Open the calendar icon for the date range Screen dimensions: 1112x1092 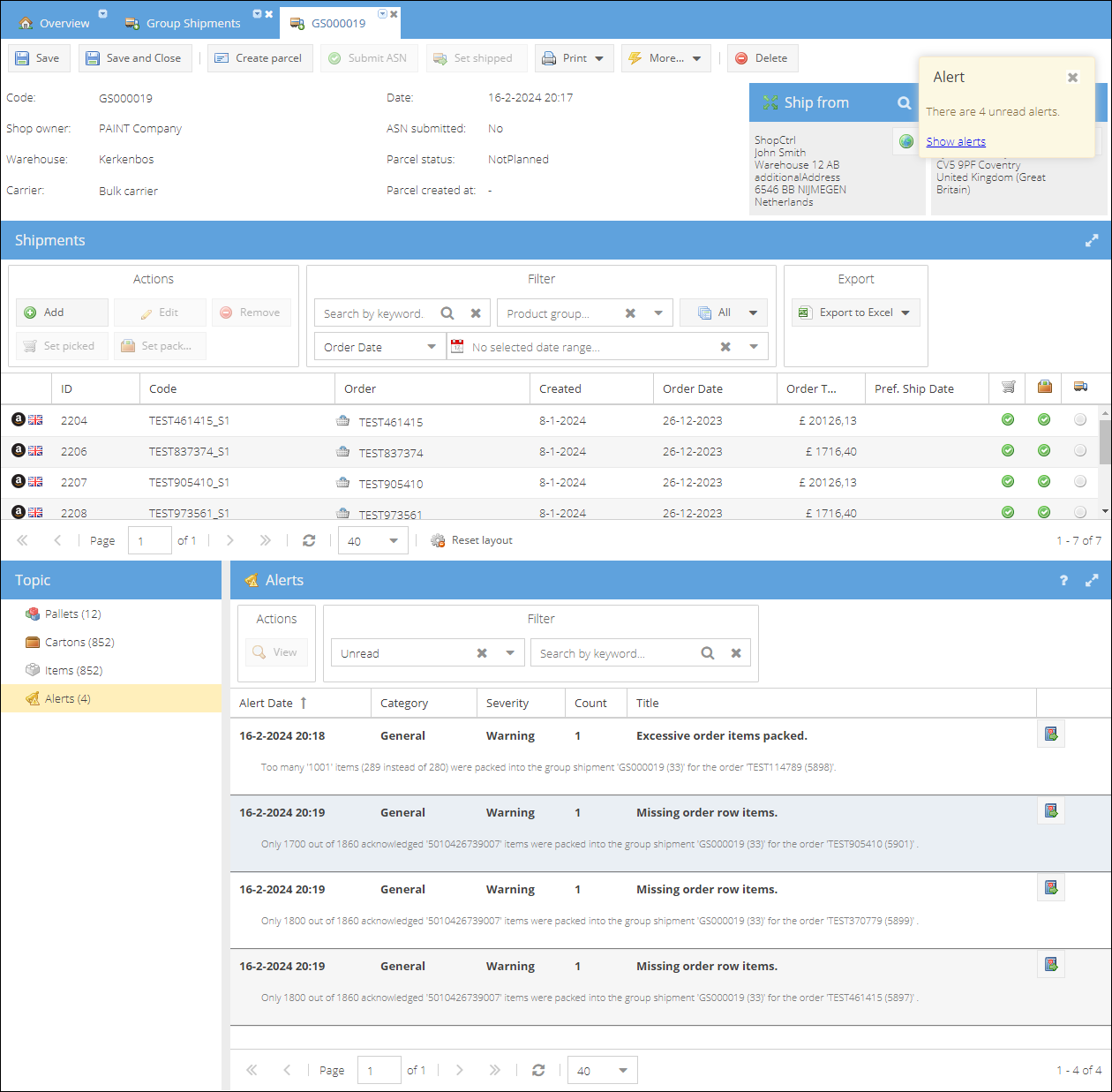coord(457,347)
